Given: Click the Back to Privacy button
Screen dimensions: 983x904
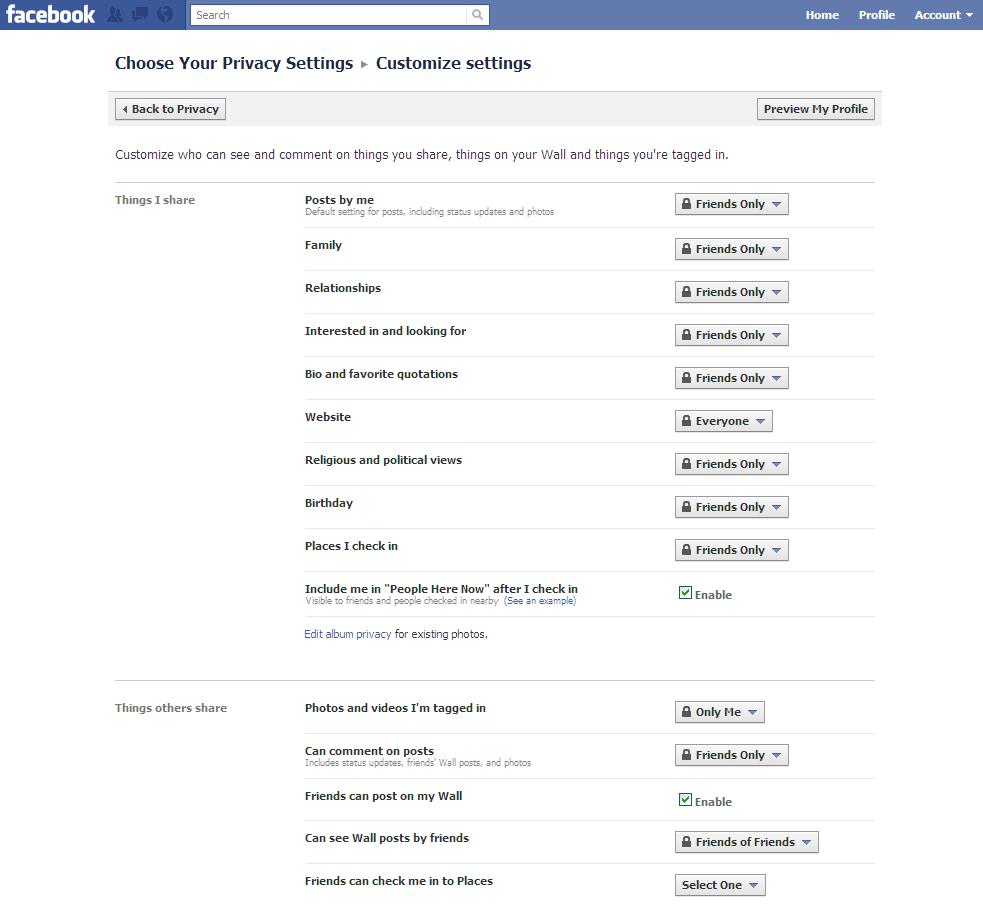Looking at the screenshot, I should pyautogui.click(x=171, y=109).
